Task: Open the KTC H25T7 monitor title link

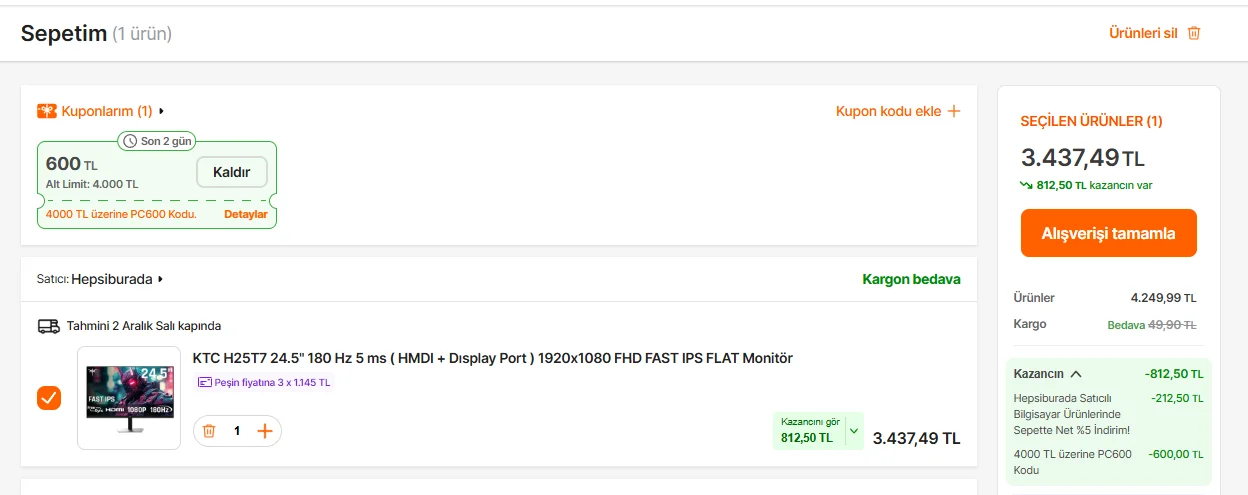Action: [x=492, y=358]
